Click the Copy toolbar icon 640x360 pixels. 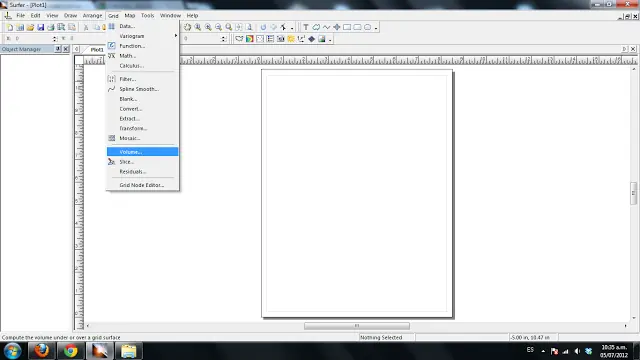(96, 27)
